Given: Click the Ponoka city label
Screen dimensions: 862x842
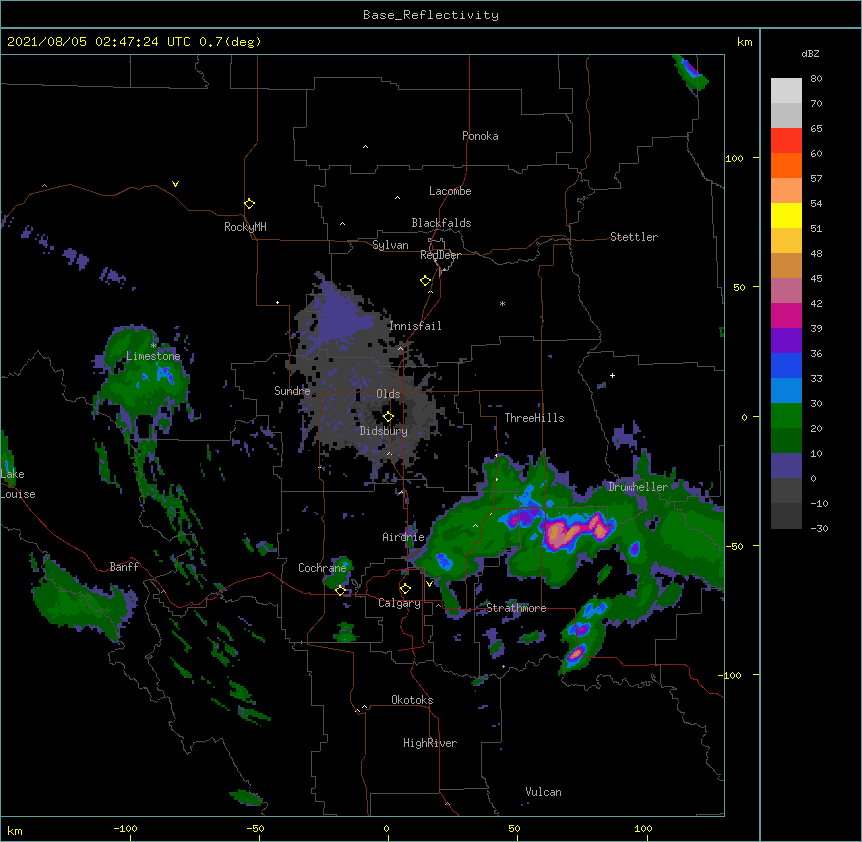Looking at the screenshot, I should click(x=480, y=136).
